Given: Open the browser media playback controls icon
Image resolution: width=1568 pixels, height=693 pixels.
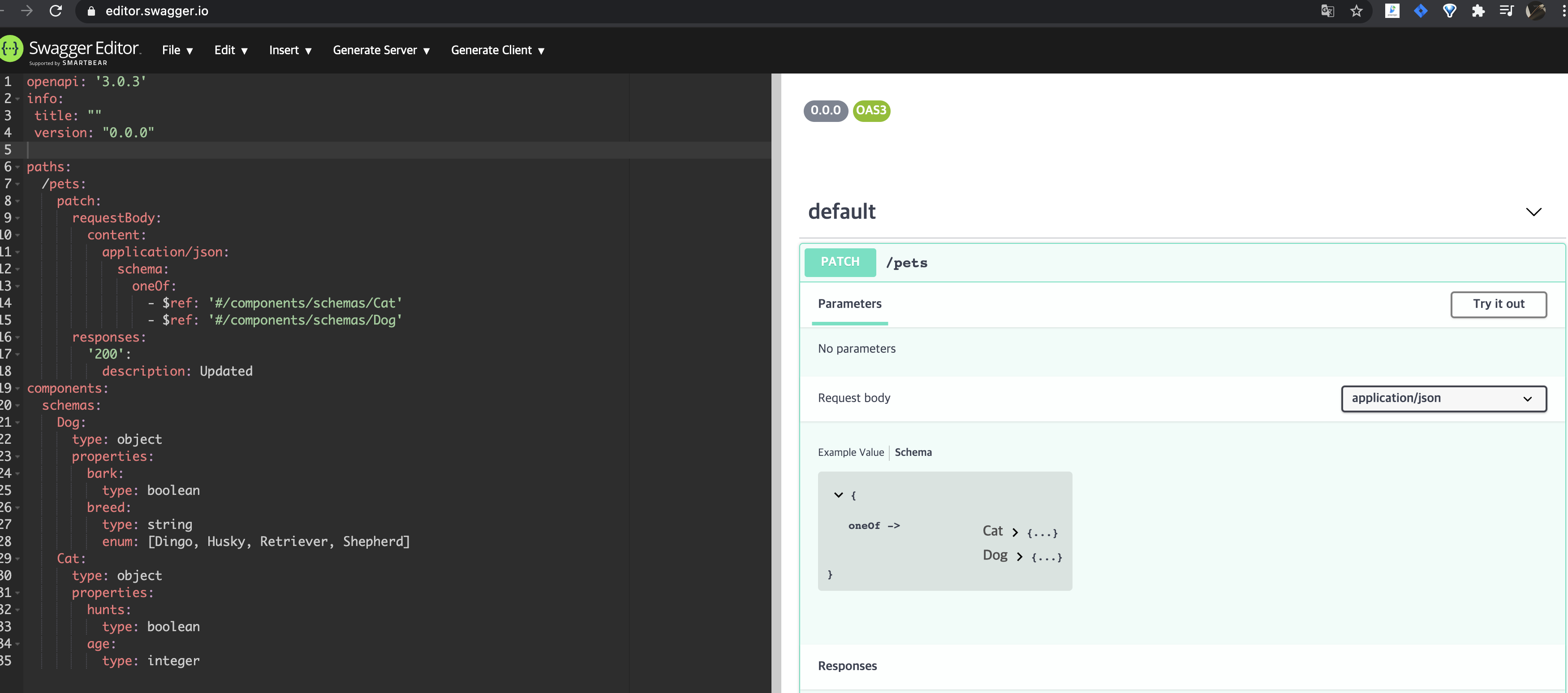Looking at the screenshot, I should pos(1507,11).
